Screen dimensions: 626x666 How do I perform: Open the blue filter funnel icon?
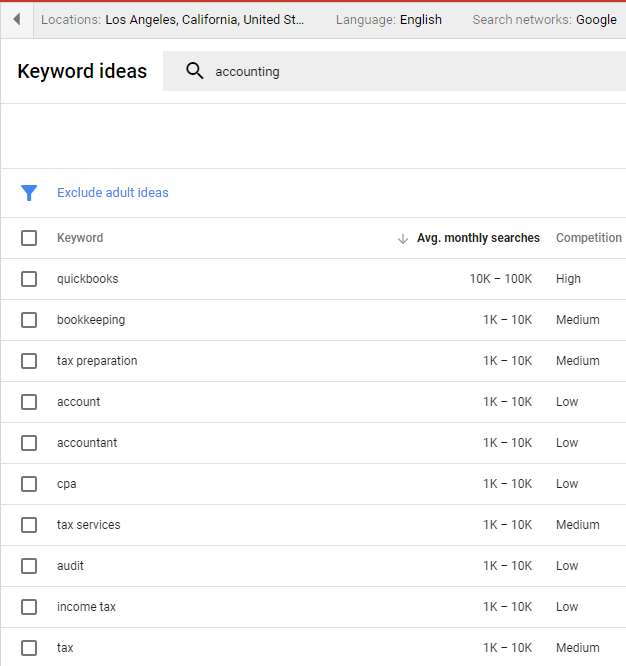29,193
